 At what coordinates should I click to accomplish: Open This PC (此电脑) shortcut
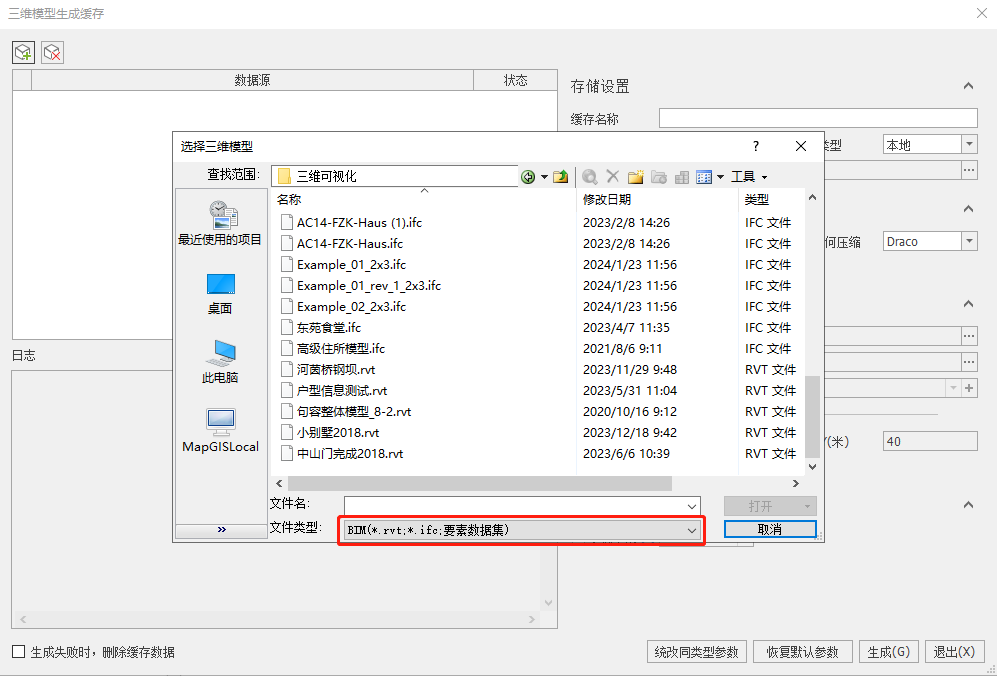point(220,362)
